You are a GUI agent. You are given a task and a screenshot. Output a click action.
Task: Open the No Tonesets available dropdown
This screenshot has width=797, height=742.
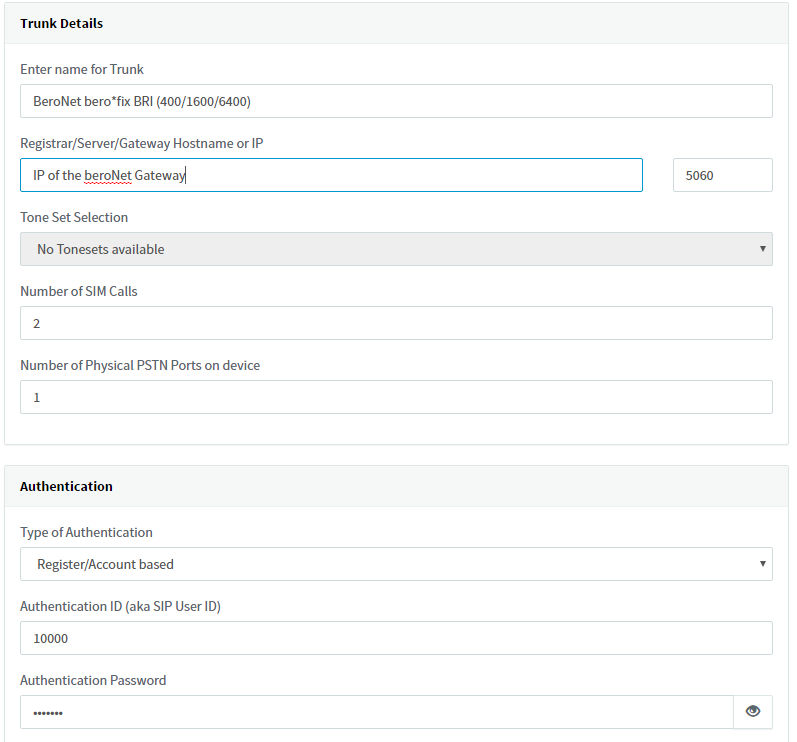[x=396, y=249]
